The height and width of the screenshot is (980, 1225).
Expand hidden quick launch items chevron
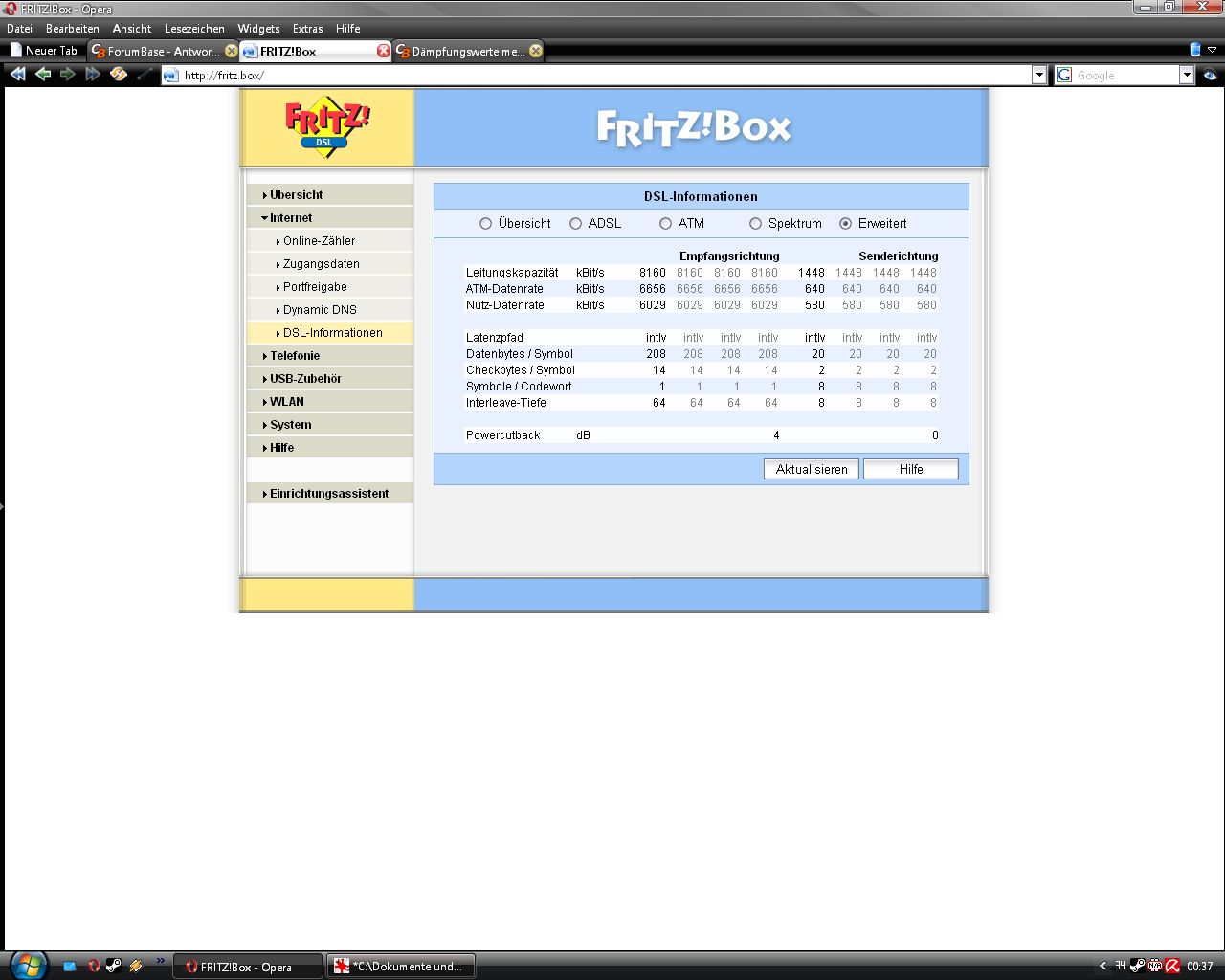(161, 961)
